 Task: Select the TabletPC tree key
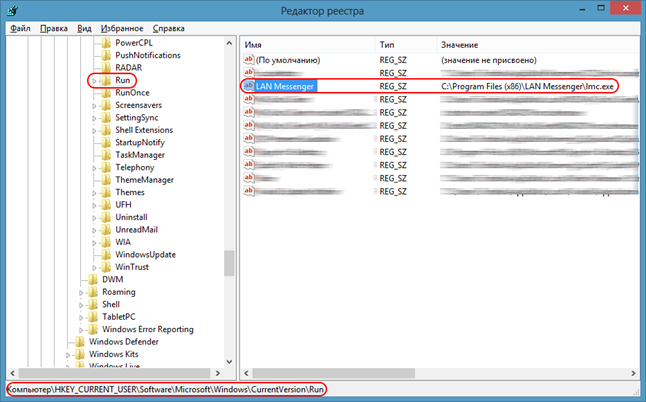pyautogui.click(x=119, y=317)
